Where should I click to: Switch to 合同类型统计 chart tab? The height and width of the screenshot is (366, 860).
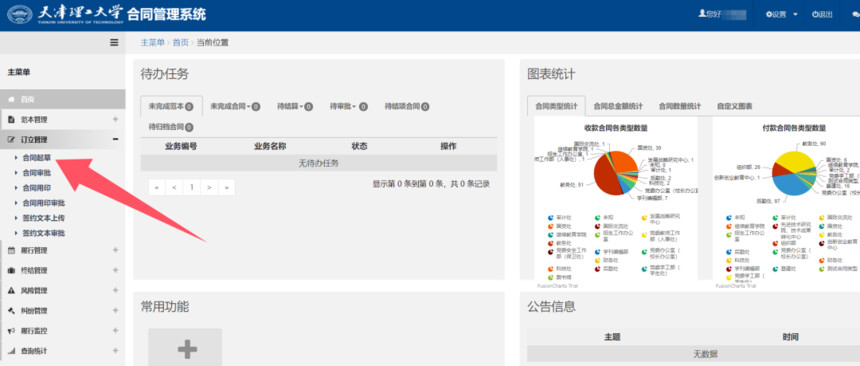[556, 106]
